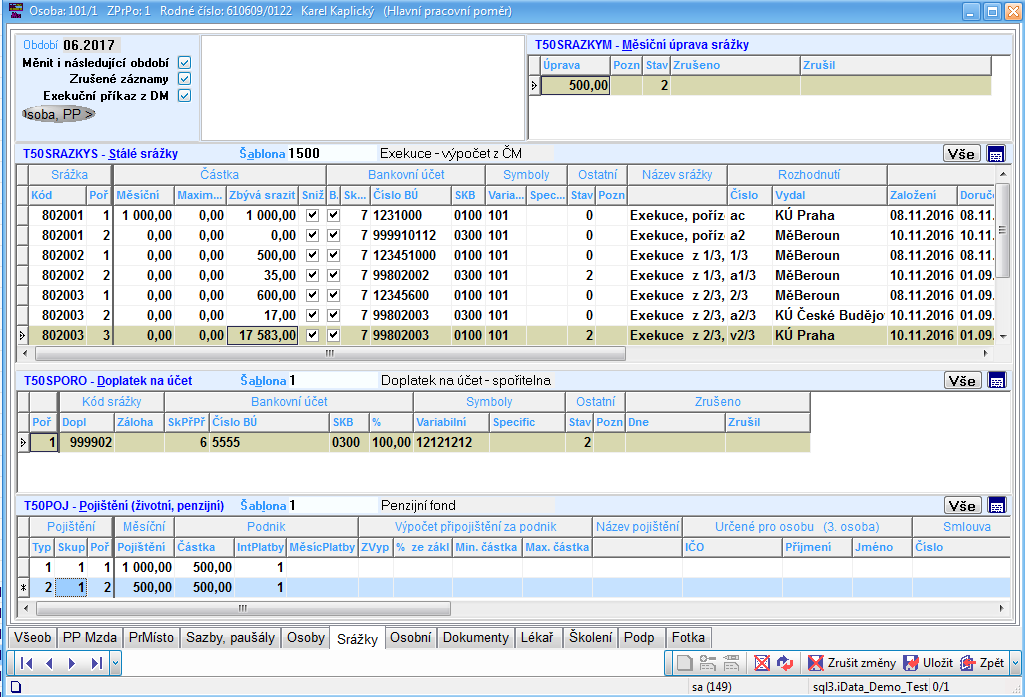Toggle Exekuční příkaz z DM checkbox
Viewport: 1025px width, 697px height.
[184, 96]
